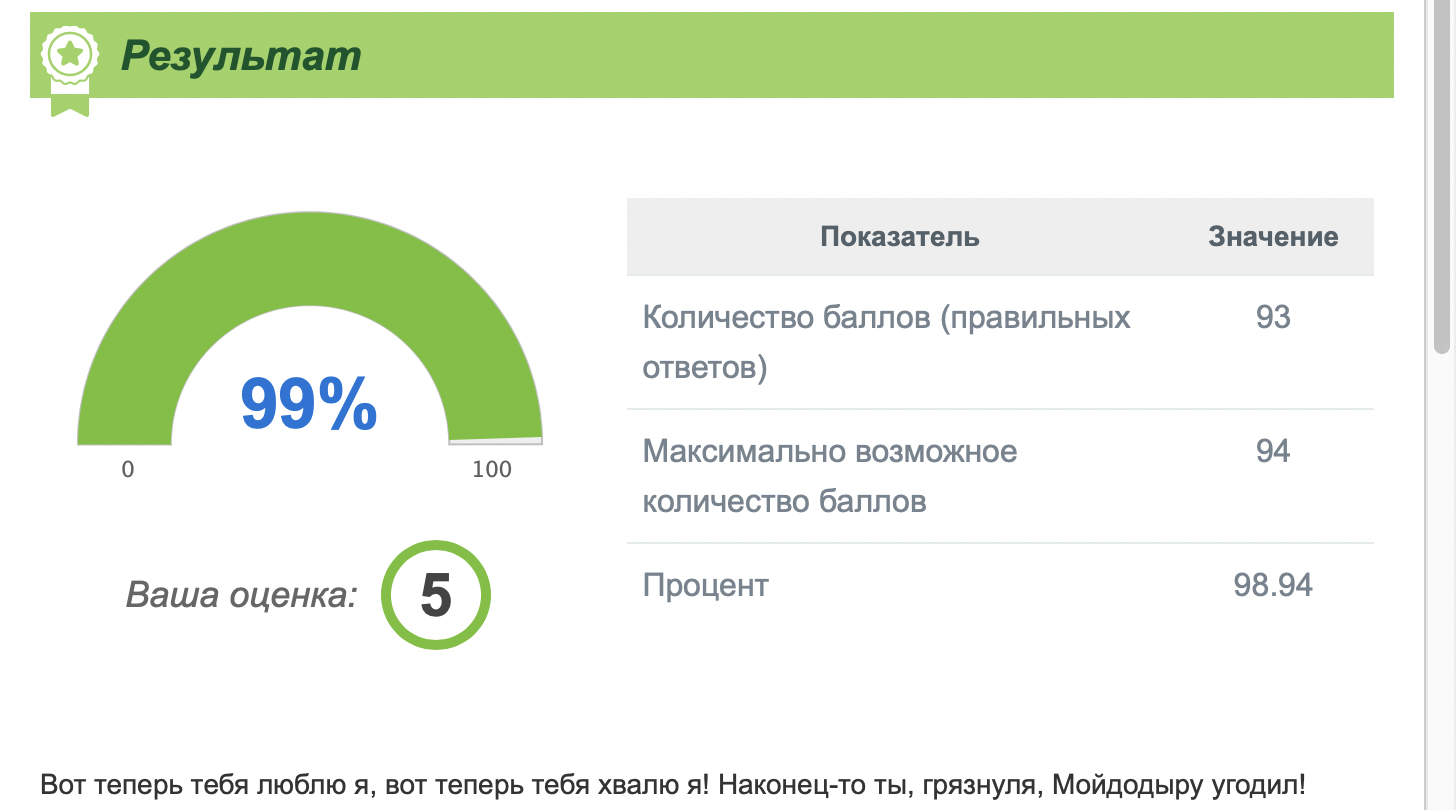This screenshot has width=1456, height=810.
Task: Click the Показатель column header
Action: [x=900, y=237]
